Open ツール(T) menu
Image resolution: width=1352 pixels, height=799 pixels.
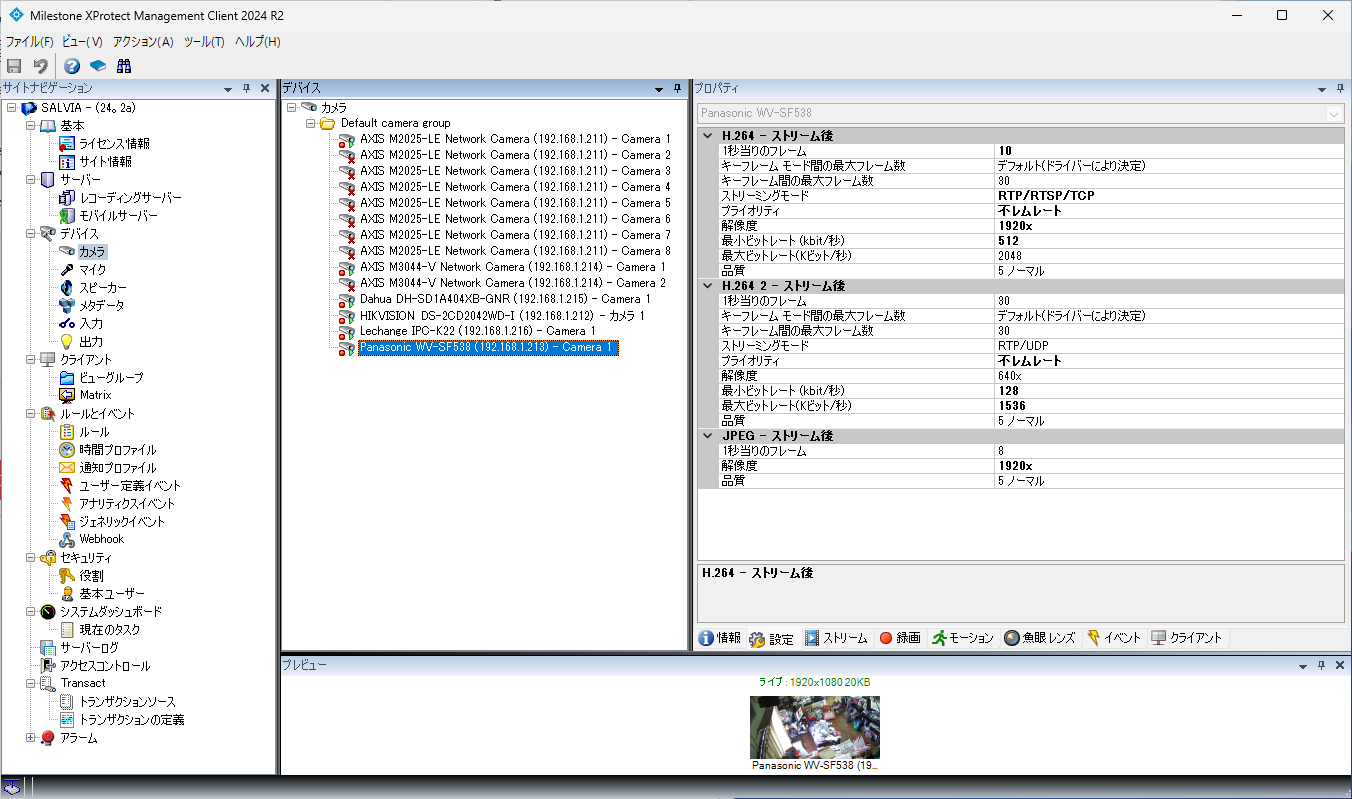204,42
